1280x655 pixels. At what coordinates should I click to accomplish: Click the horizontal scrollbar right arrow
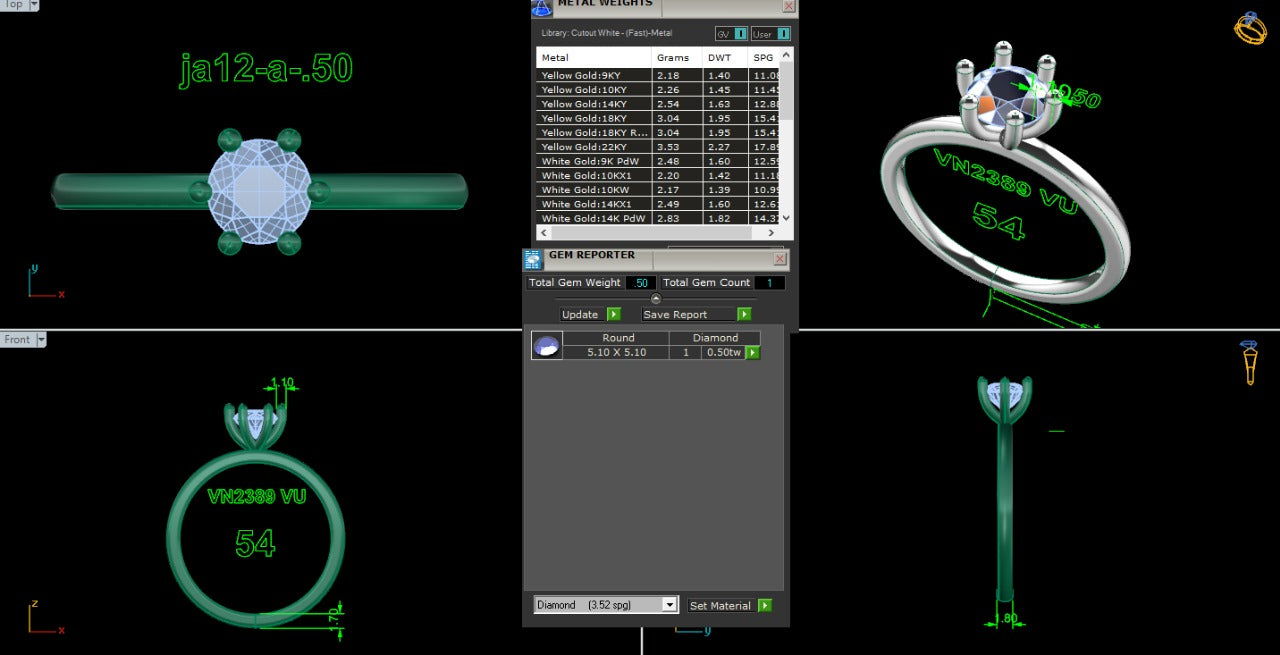(x=772, y=232)
